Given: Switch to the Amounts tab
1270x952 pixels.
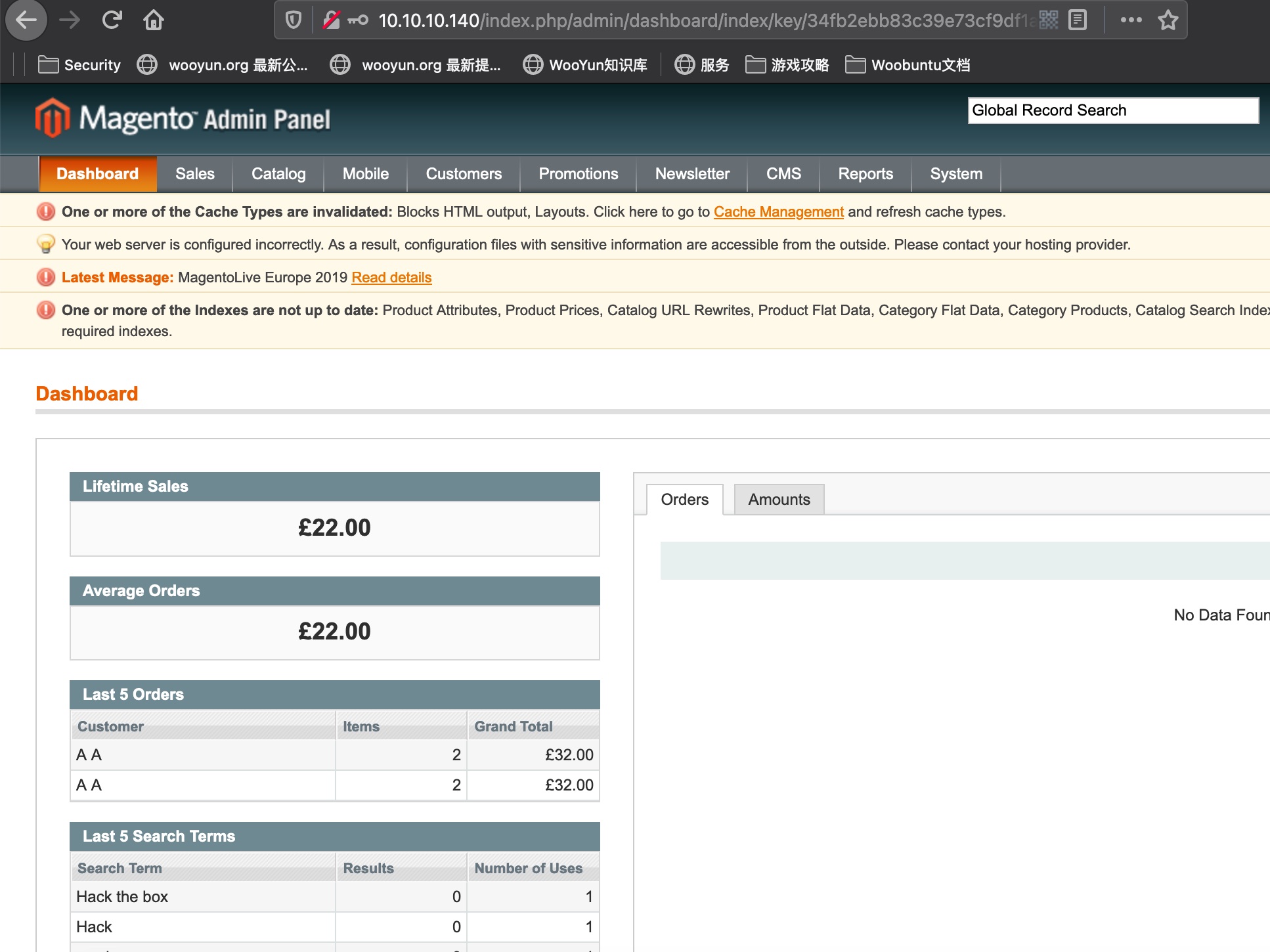Looking at the screenshot, I should coord(779,500).
